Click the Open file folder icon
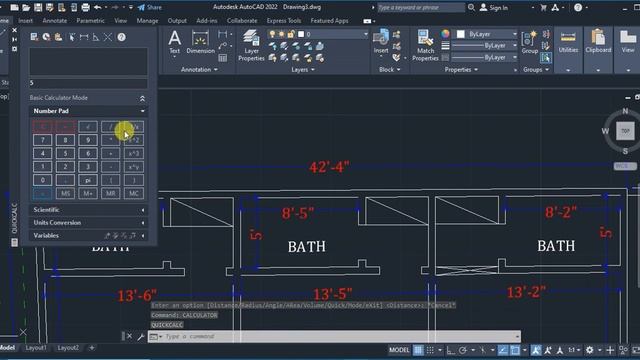Viewport: 640px width, 360px height. 26,7
